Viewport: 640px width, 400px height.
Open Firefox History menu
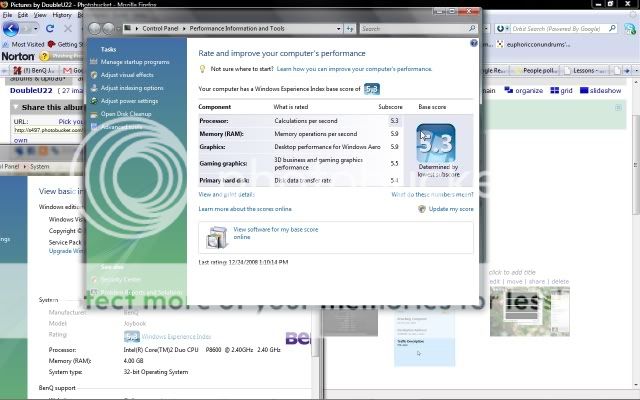(x=62, y=15)
